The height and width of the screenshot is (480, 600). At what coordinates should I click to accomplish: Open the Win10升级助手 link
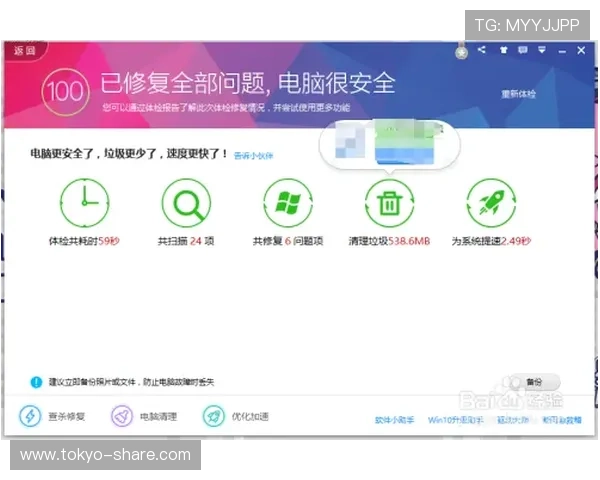(455, 420)
